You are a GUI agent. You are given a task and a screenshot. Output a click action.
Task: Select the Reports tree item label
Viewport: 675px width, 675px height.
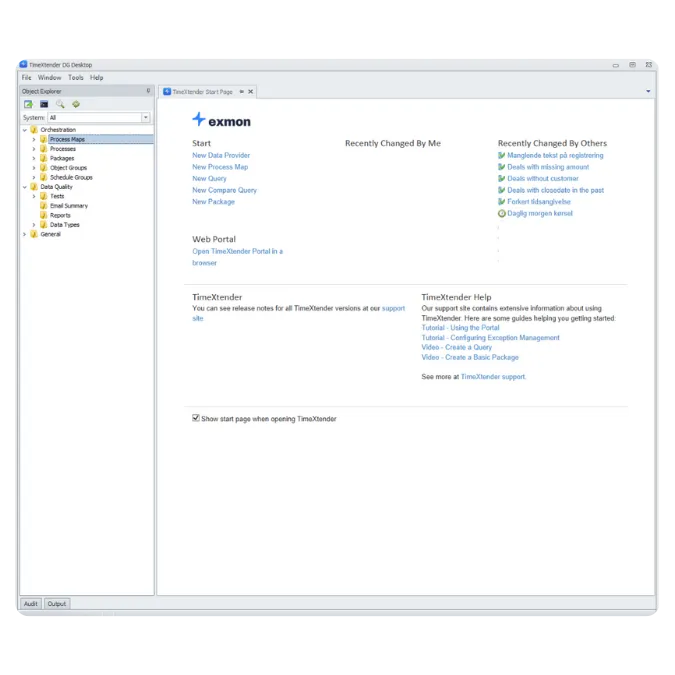pyautogui.click(x=60, y=215)
